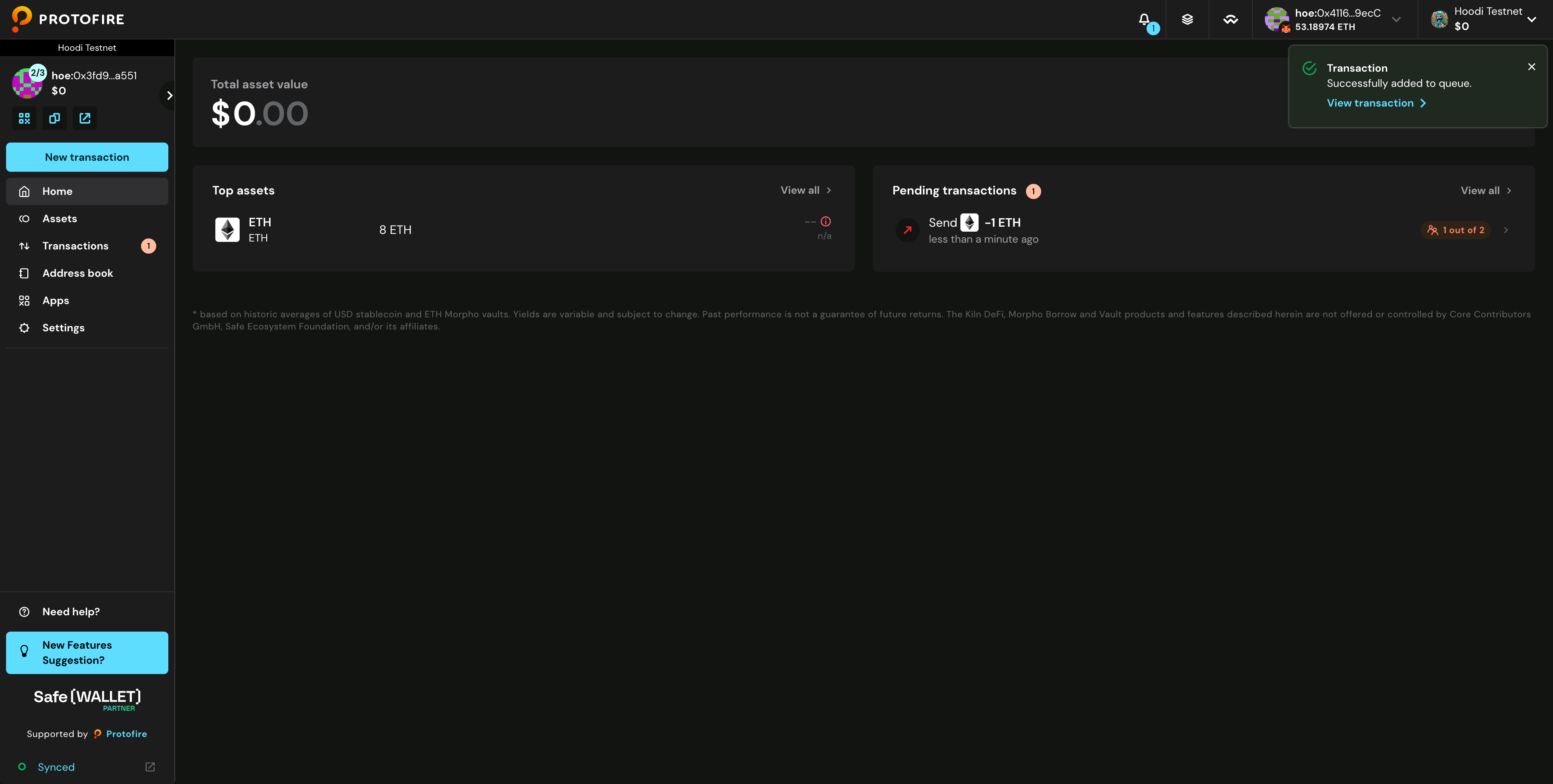Image resolution: width=1553 pixels, height=784 pixels.
Task: Dismiss the transaction success notification
Action: point(1531,67)
